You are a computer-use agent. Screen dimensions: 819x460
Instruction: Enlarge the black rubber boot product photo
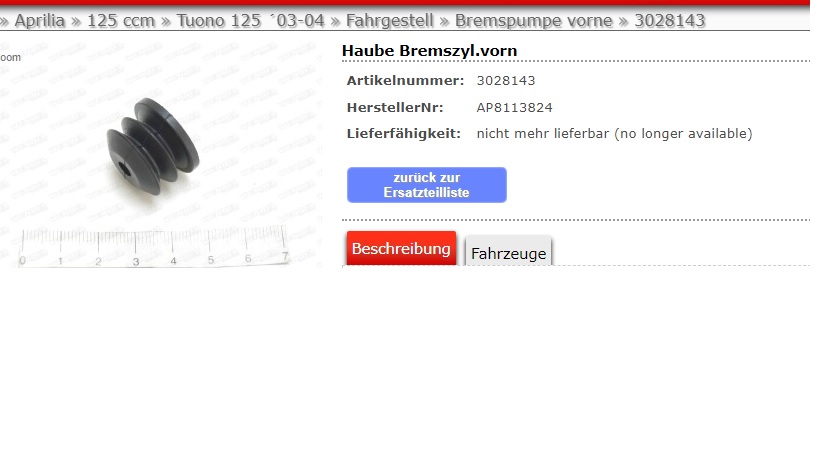[153, 147]
